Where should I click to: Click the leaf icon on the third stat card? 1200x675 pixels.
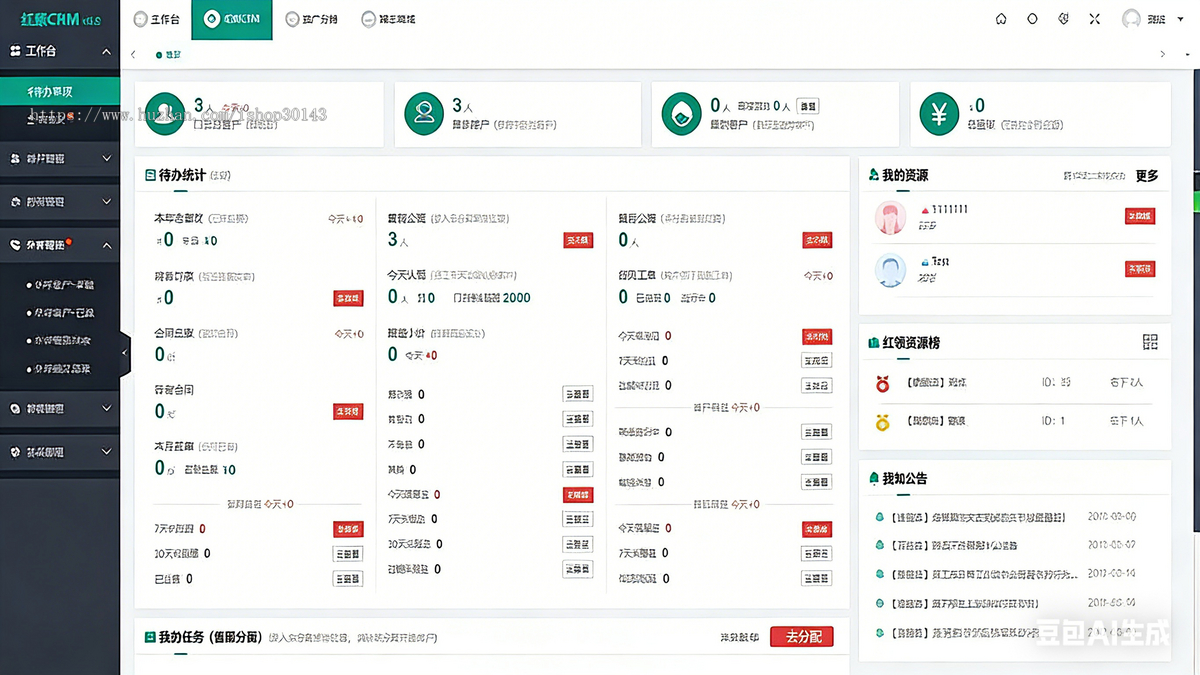coord(681,114)
